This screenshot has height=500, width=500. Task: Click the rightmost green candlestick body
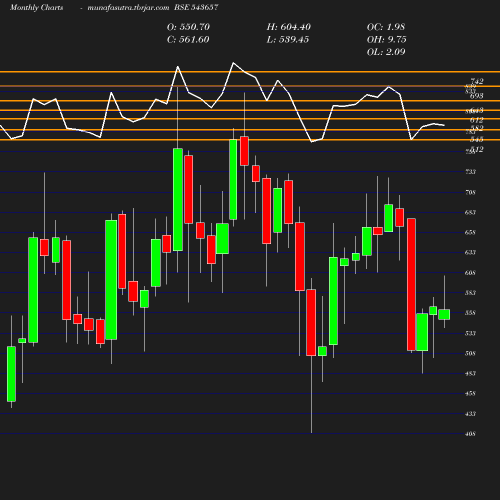tap(444, 314)
